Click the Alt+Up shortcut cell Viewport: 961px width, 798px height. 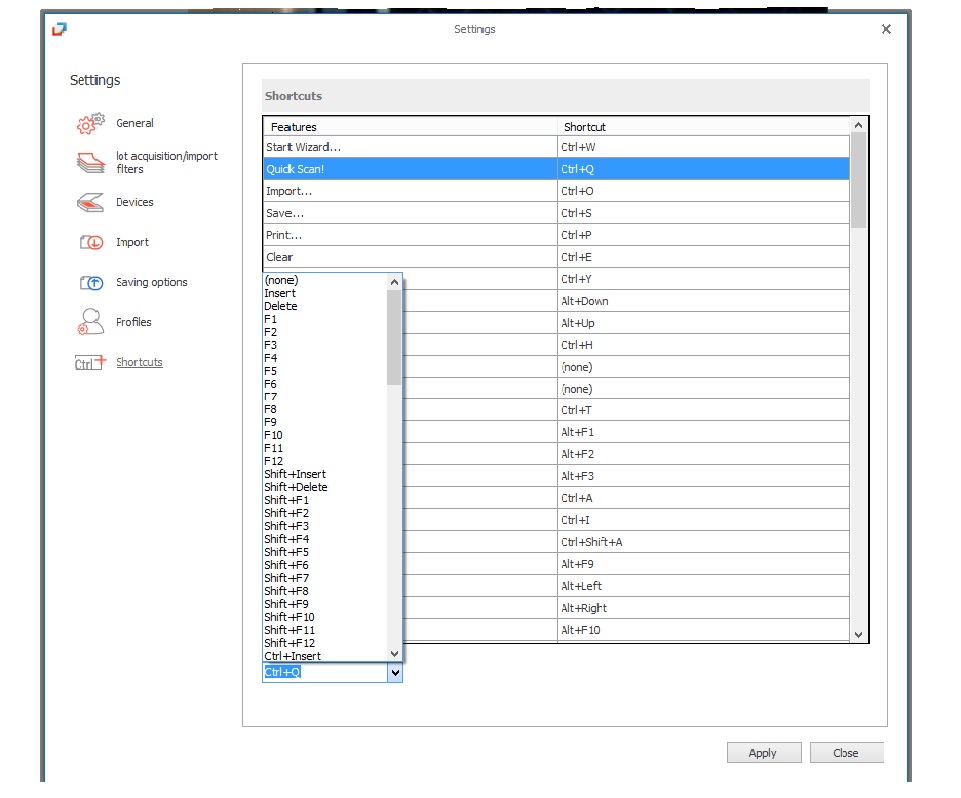[x=704, y=324]
